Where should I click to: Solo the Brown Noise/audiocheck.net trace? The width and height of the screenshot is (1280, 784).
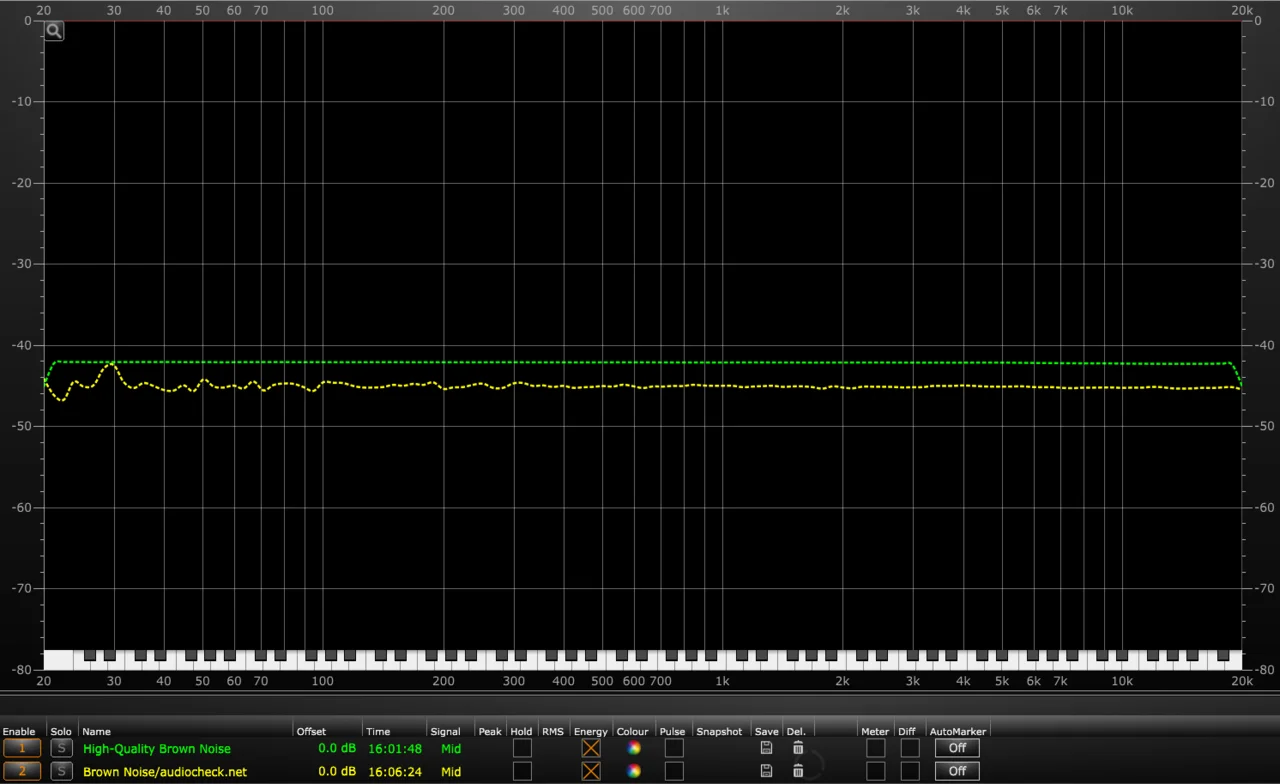[62, 771]
